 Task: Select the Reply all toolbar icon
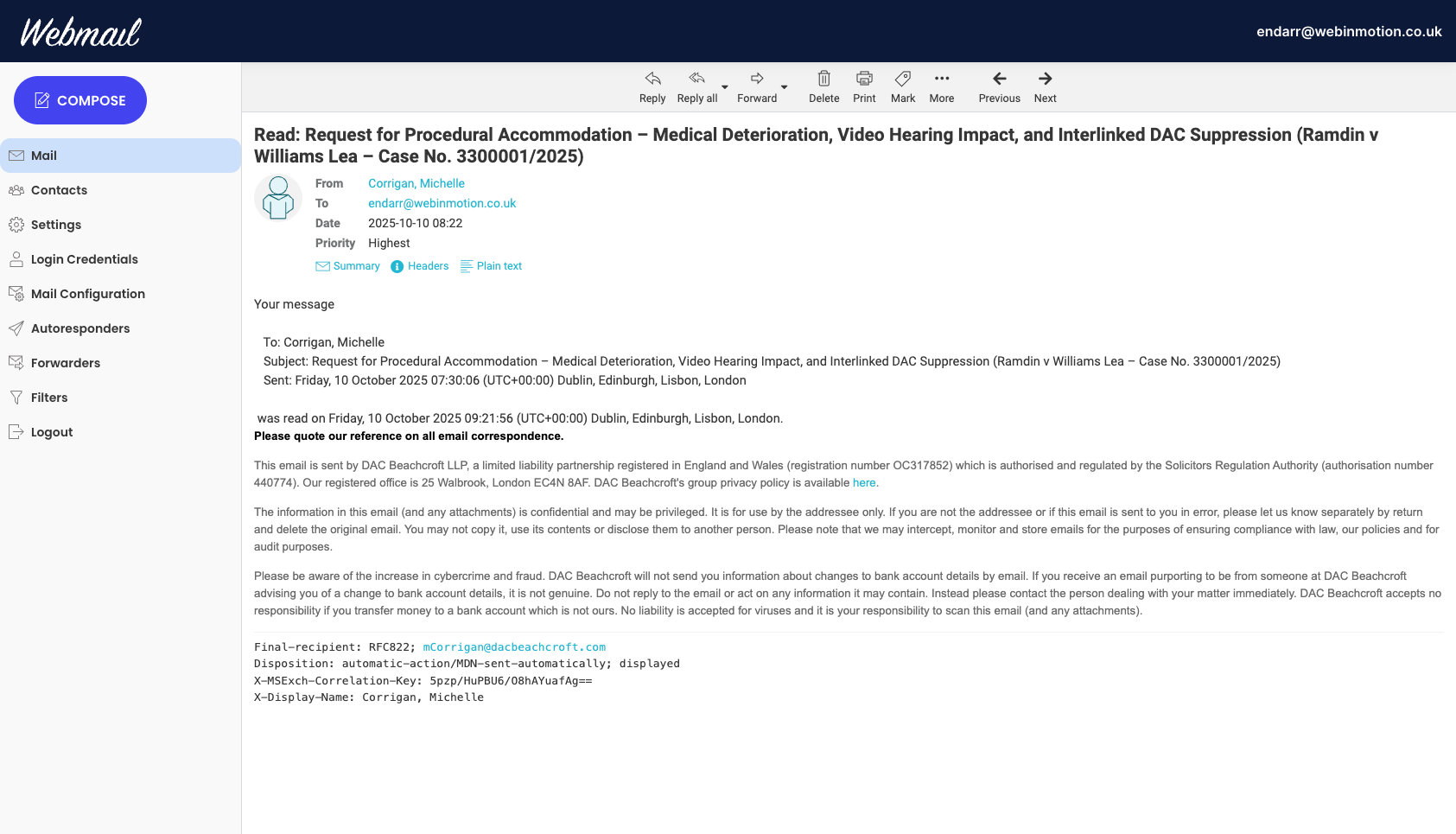pyautogui.click(x=696, y=78)
